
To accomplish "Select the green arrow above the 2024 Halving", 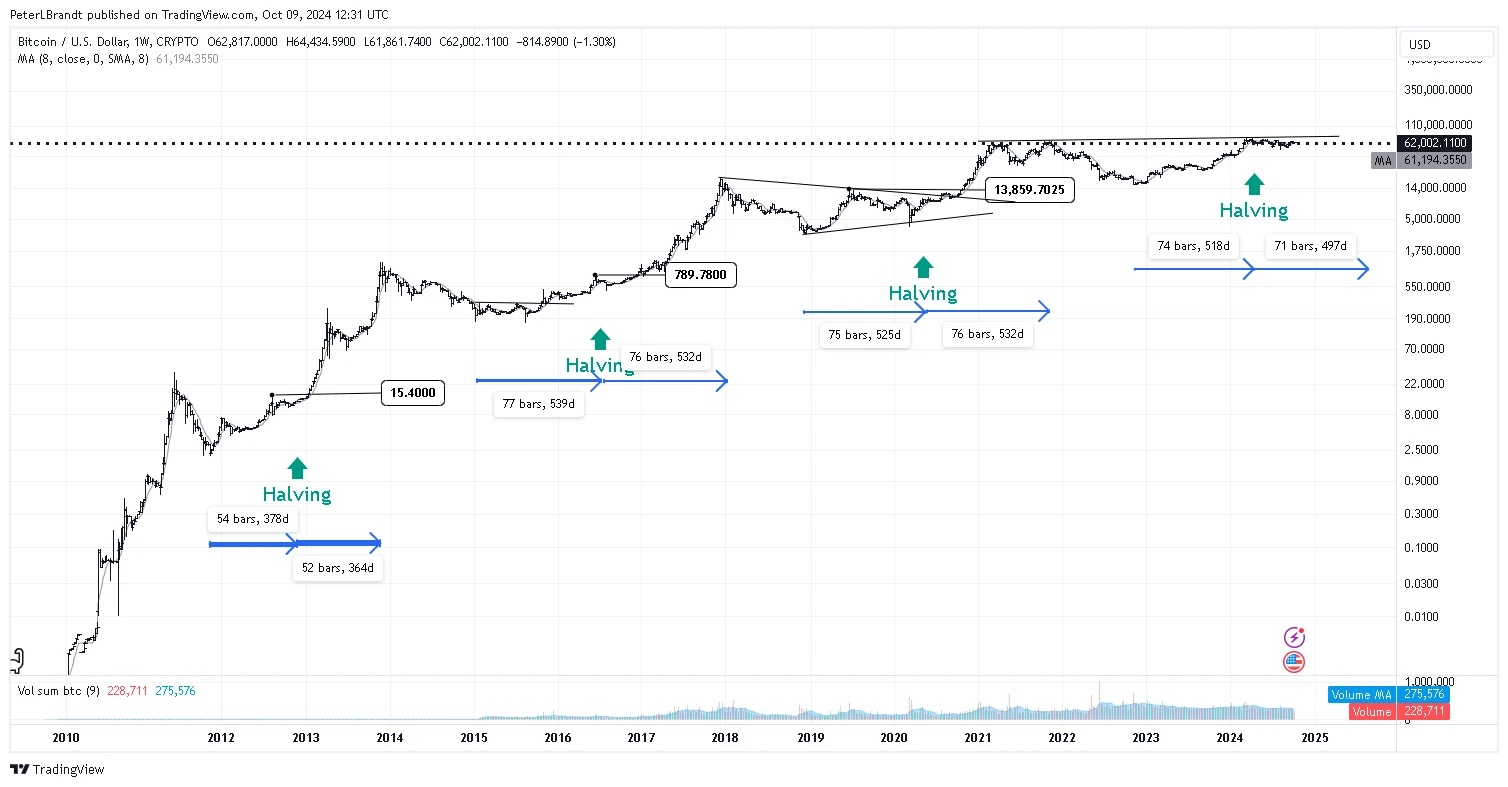I will click(1253, 183).
